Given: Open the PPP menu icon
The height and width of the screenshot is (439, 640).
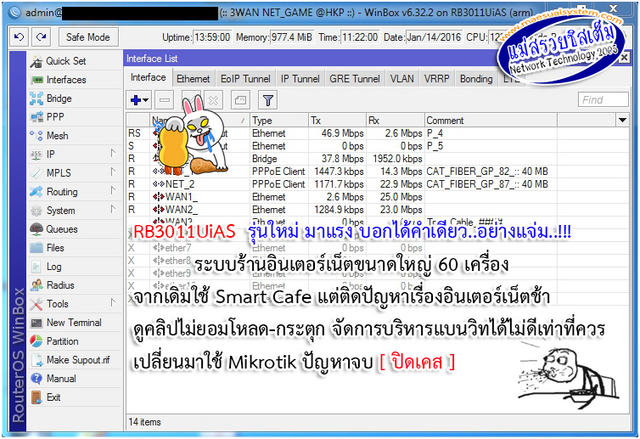Looking at the screenshot, I should tap(36, 117).
